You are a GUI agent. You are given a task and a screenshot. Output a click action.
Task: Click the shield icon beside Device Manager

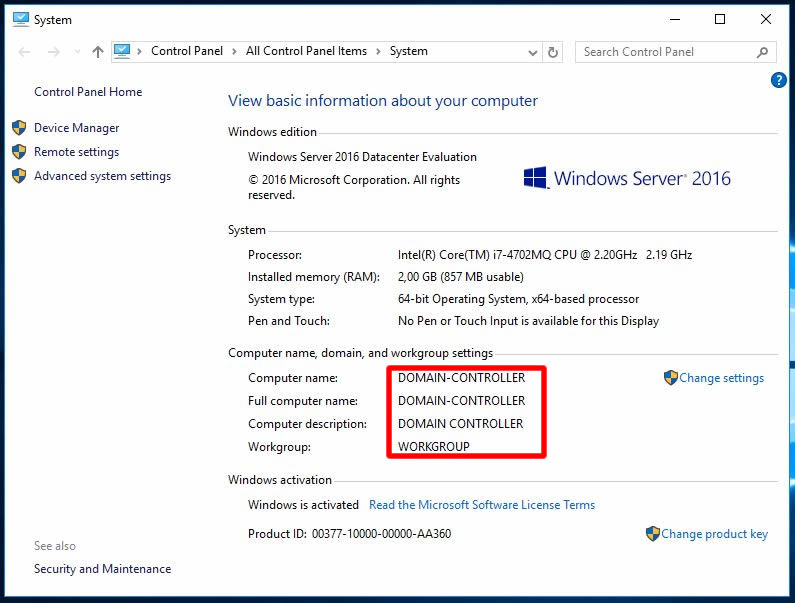[x=18, y=128]
